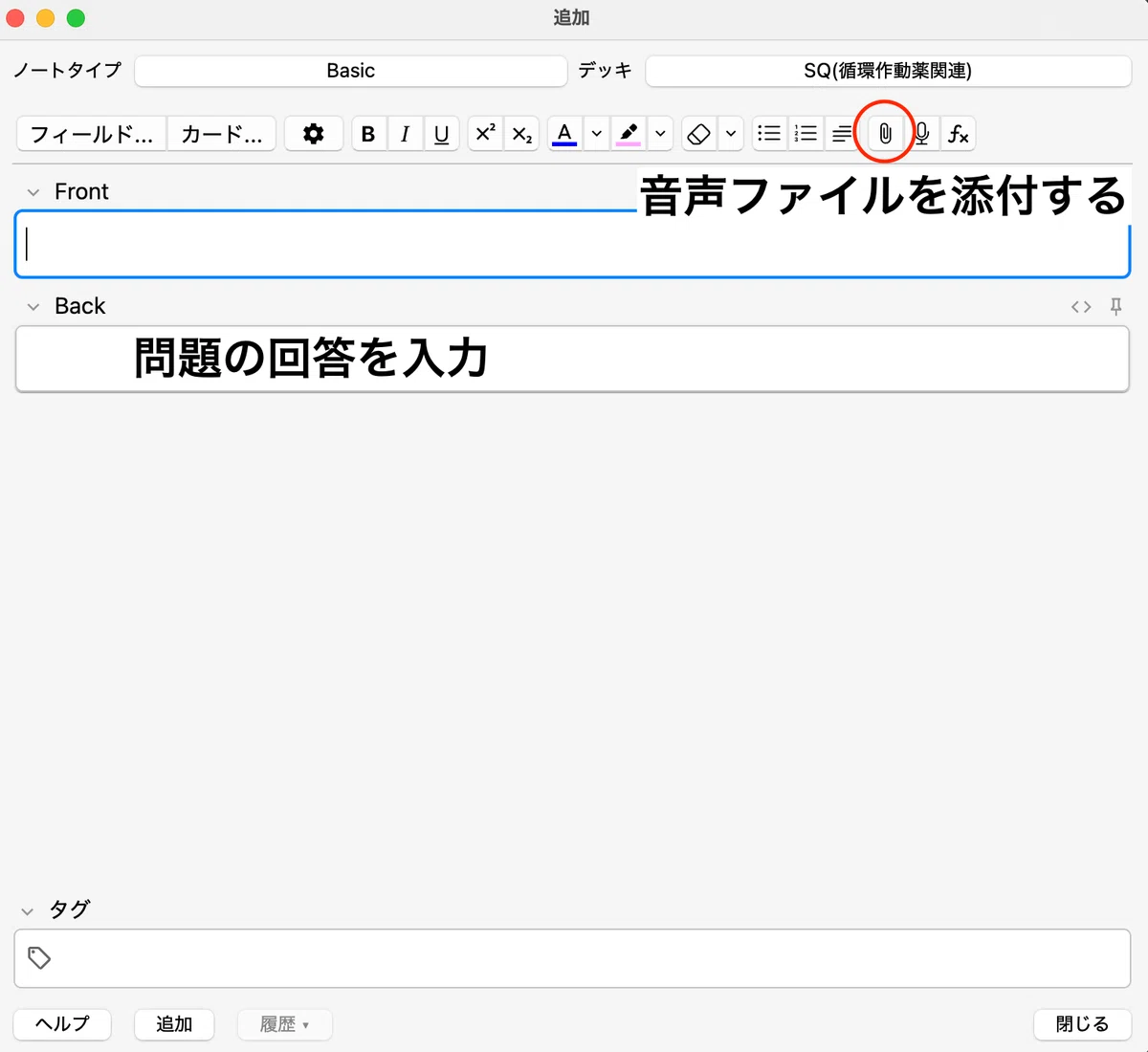Maximize the window with green button
This screenshot has width=1148, height=1052.
click(x=77, y=18)
